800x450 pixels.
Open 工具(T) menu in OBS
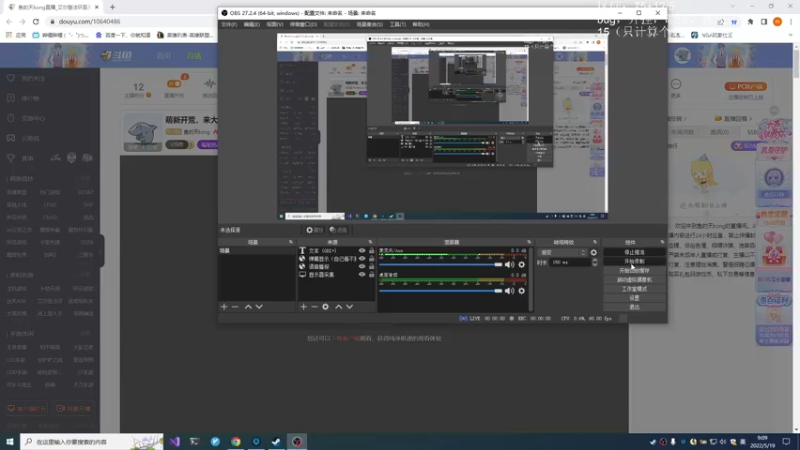[397, 24]
